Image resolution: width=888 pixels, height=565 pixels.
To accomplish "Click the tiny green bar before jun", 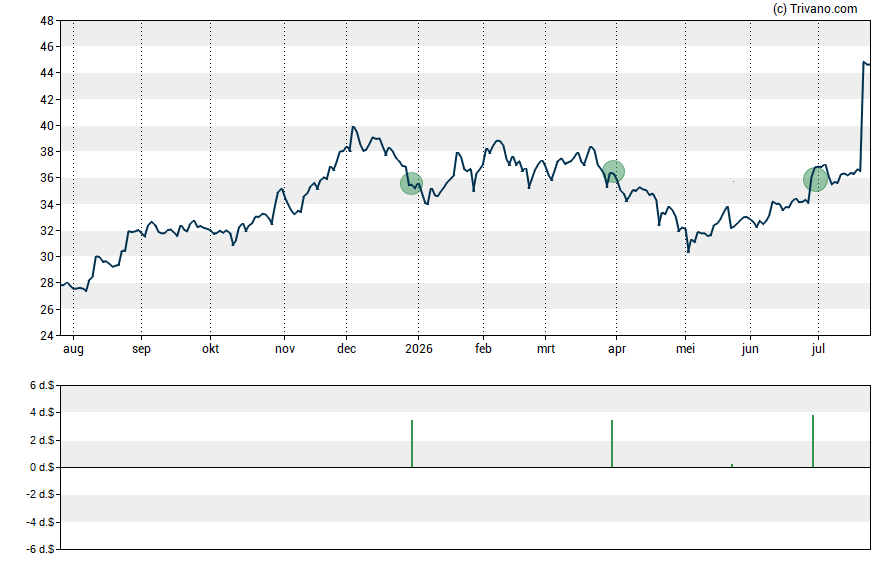I will click(x=732, y=465).
